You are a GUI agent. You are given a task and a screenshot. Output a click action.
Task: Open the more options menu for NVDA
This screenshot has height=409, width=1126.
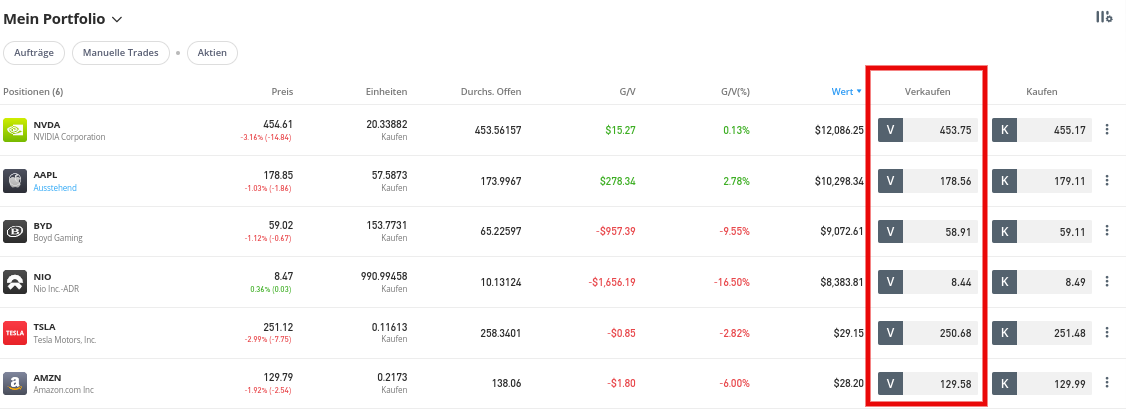pos(1107,129)
